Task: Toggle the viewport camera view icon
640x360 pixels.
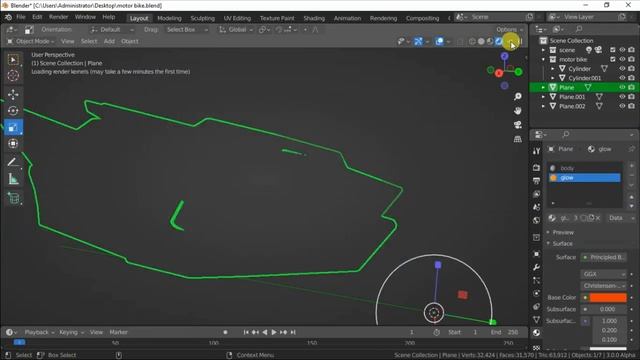Action: click(518, 125)
